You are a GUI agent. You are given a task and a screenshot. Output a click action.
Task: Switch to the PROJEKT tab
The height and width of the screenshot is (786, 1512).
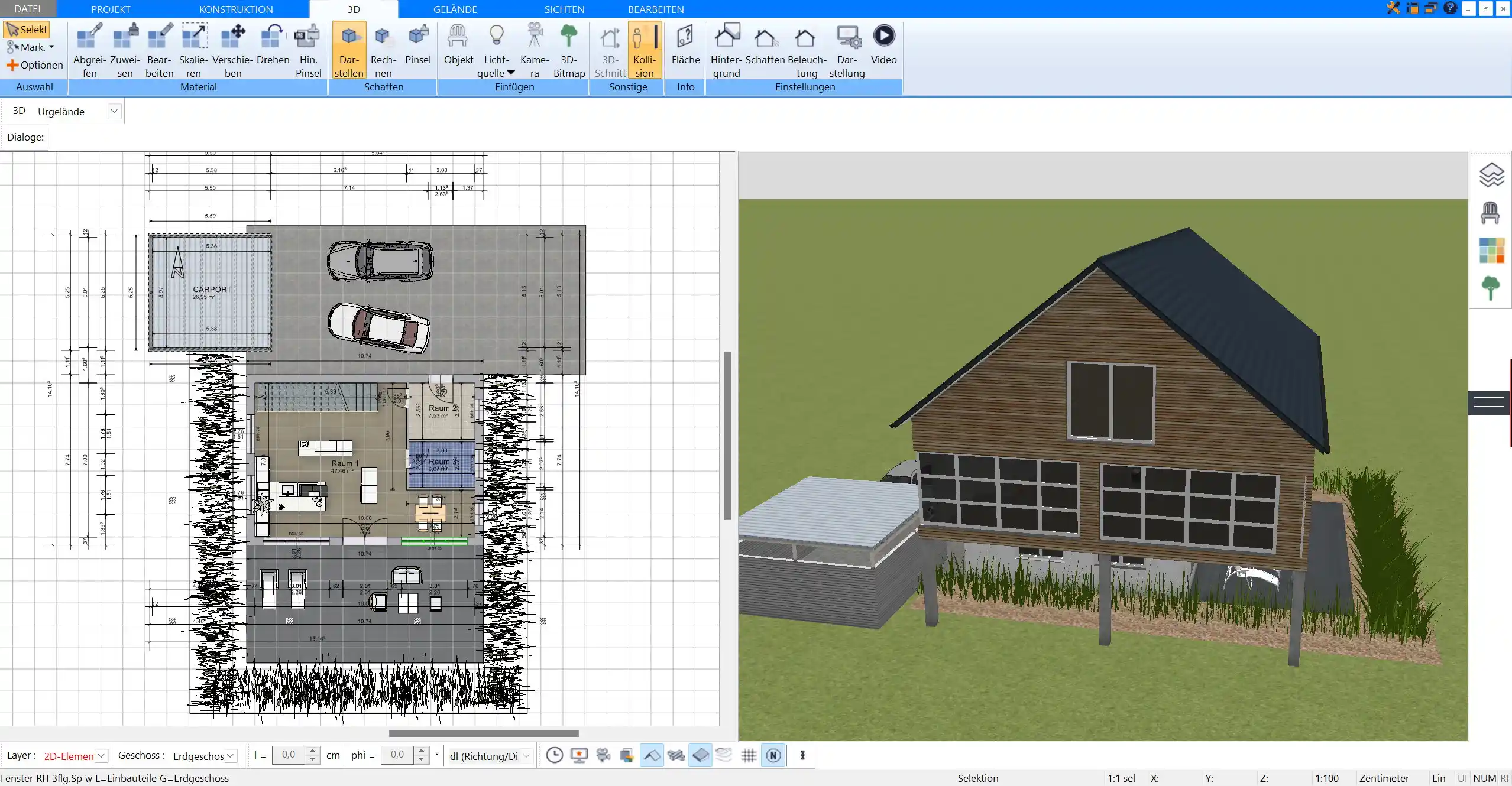(x=111, y=9)
